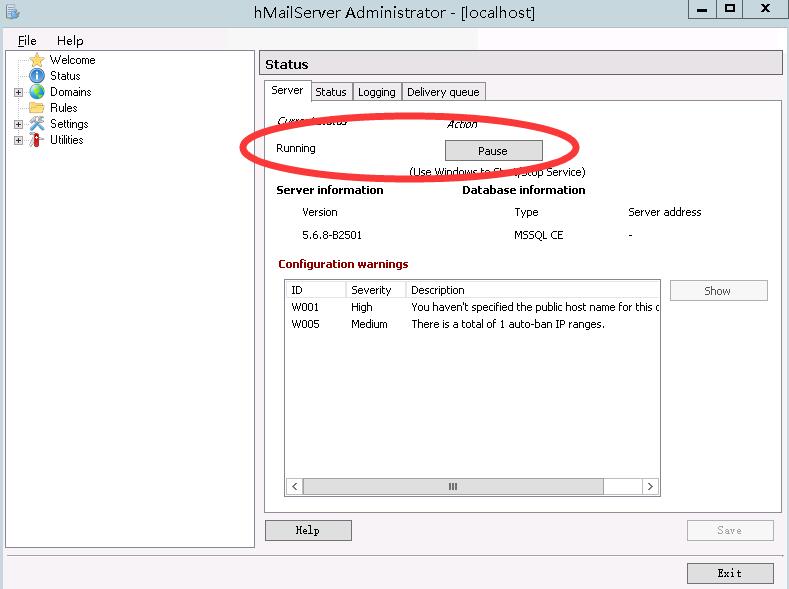
Task: Switch to the Logging tab
Action: 376,92
